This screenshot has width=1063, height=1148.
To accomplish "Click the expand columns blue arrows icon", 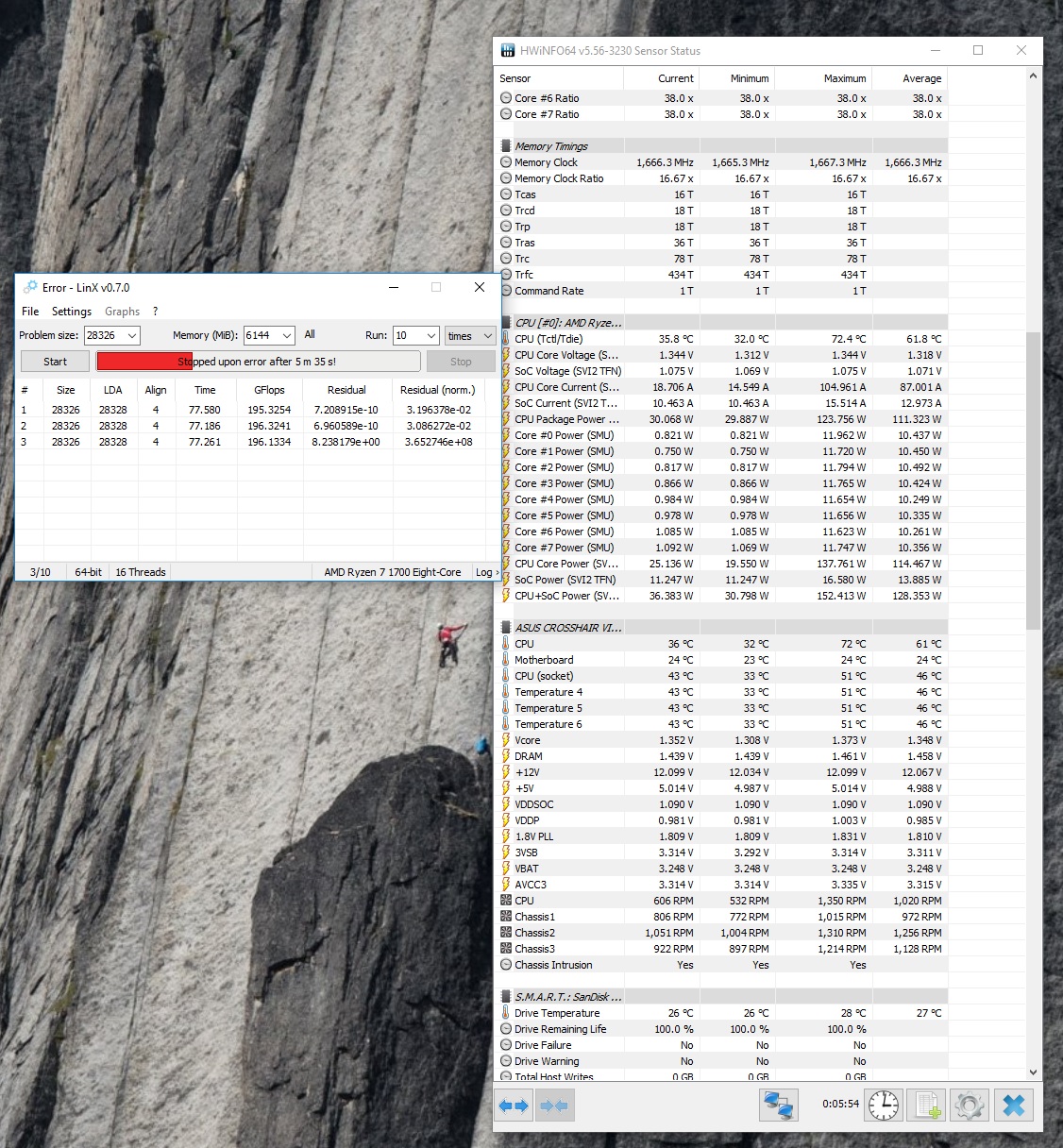I will point(515,1106).
